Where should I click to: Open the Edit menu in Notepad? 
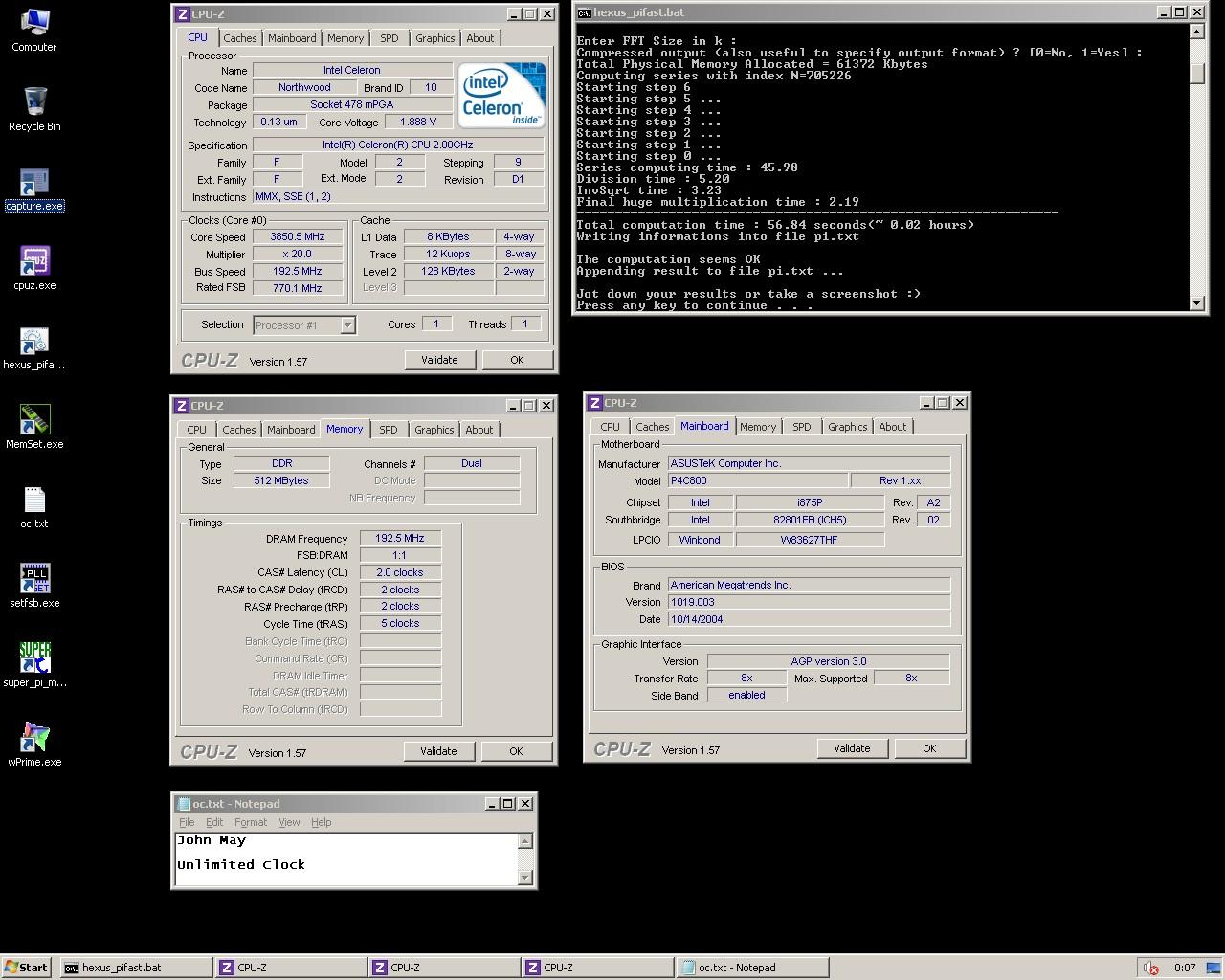214,822
